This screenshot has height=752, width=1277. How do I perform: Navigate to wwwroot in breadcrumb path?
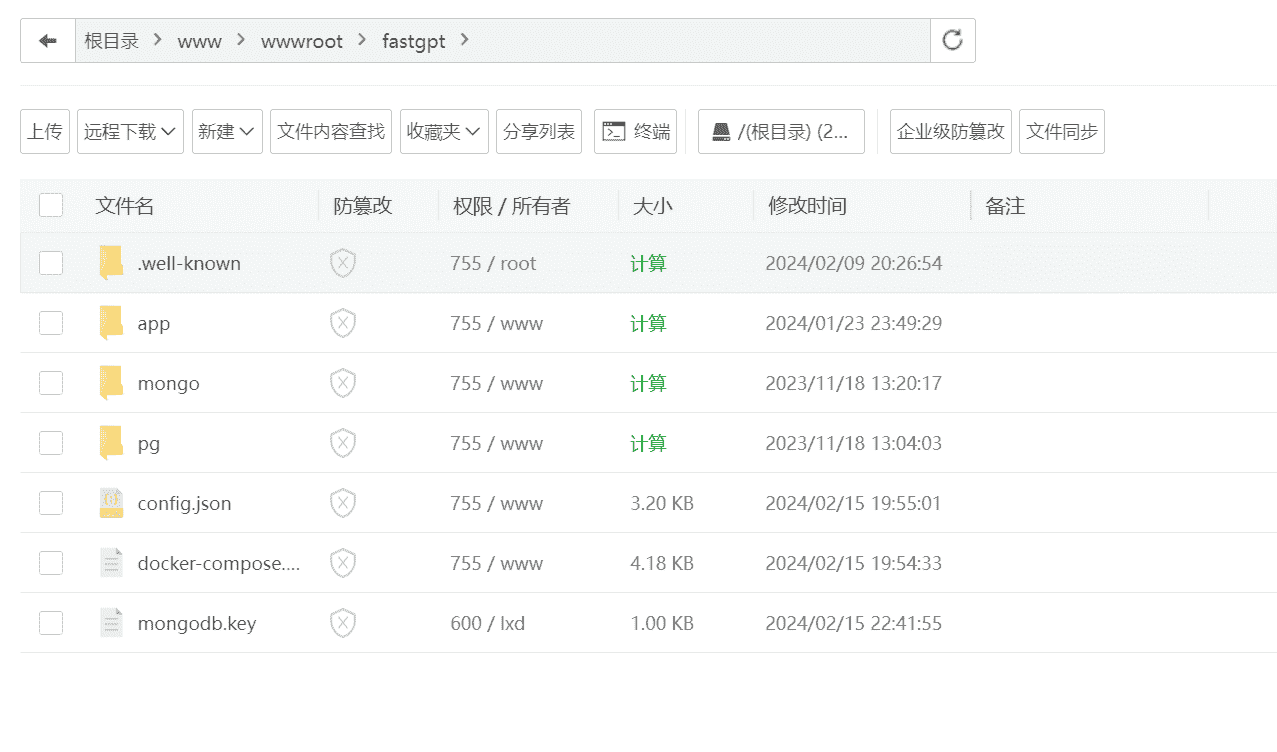pyautogui.click(x=301, y=41)
